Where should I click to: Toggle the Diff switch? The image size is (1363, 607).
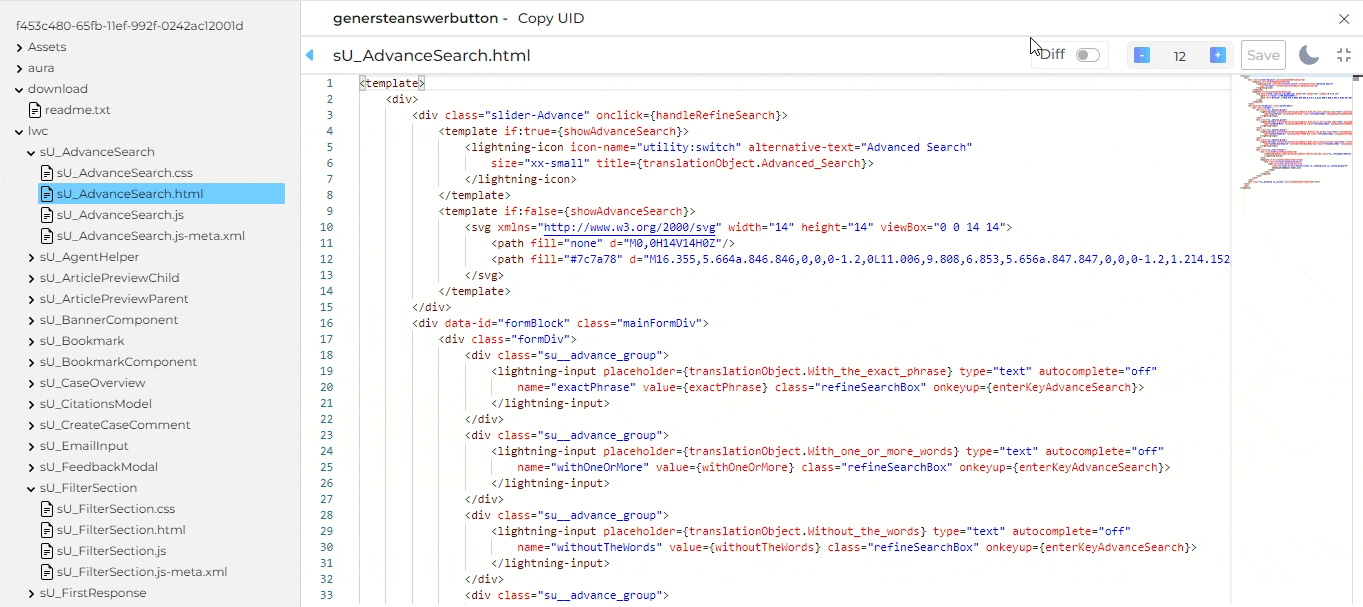tap(1087, 55)
